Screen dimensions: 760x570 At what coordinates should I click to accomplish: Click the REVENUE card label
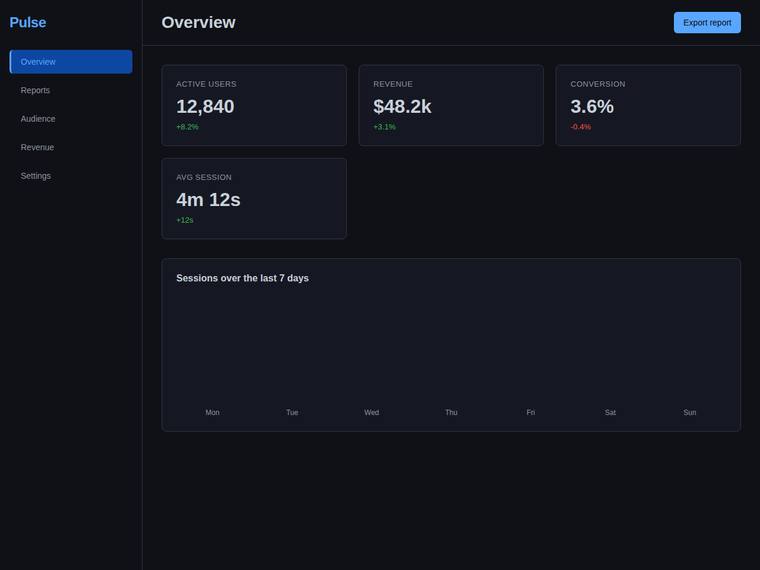pyautogui.click(x=393, y=84)
